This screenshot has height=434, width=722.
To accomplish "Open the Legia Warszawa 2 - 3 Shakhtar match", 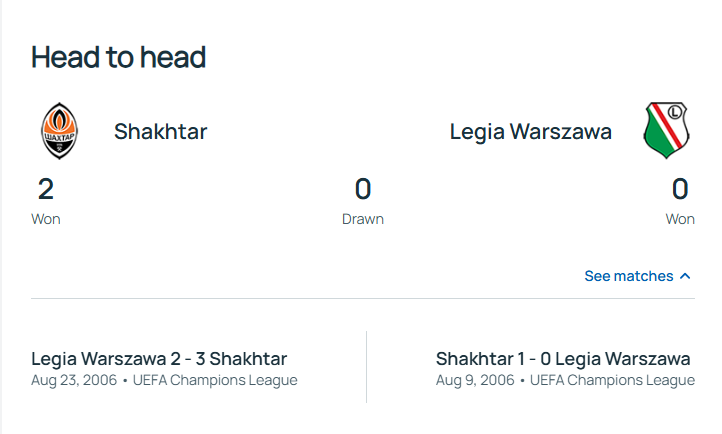I will (x=159, y=358).
